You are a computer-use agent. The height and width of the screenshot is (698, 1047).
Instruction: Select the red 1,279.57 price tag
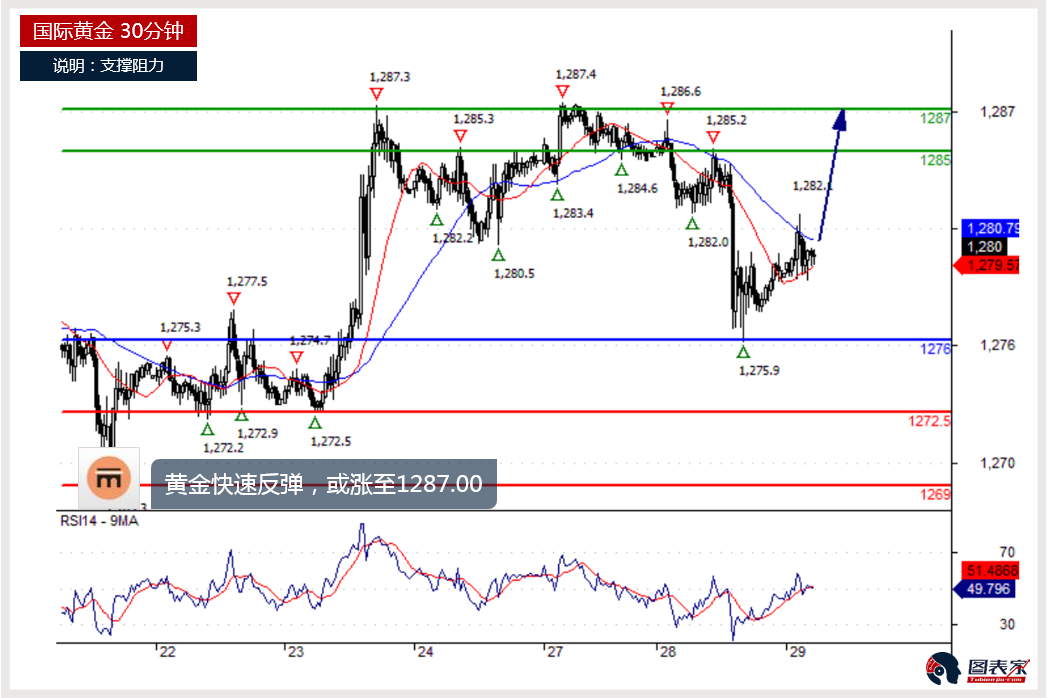pyautogui.click(x=987, y=265)
